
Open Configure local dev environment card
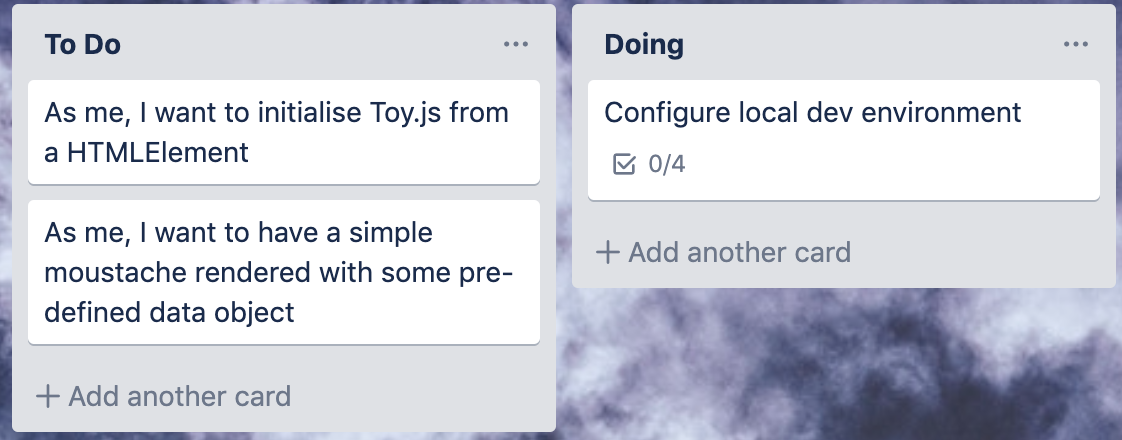point(844,140)
